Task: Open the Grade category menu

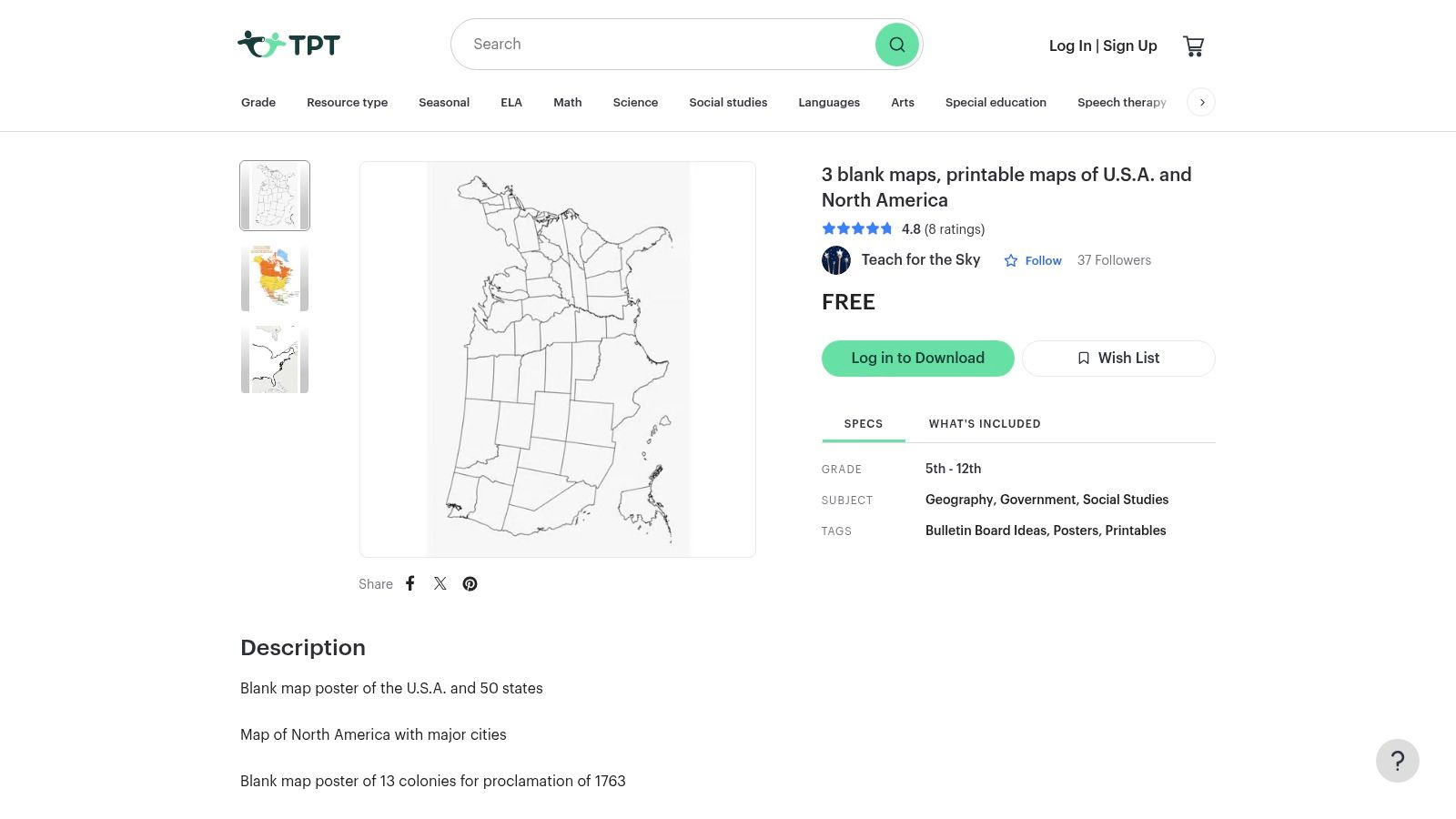Action: pyautogui.click(x=258, y=102)
